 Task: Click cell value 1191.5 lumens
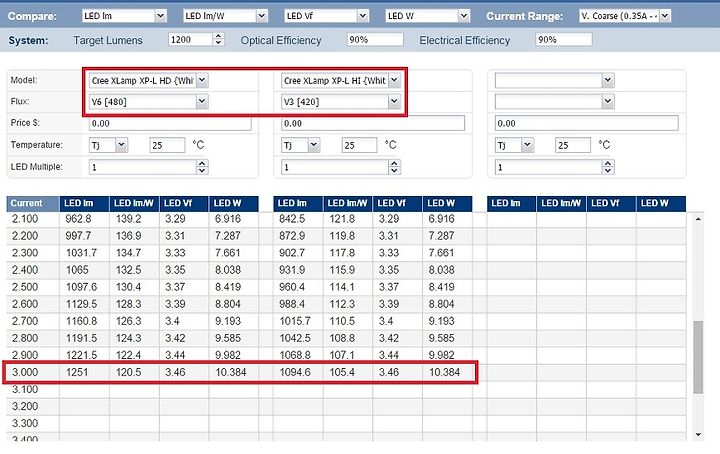point(81,338)
